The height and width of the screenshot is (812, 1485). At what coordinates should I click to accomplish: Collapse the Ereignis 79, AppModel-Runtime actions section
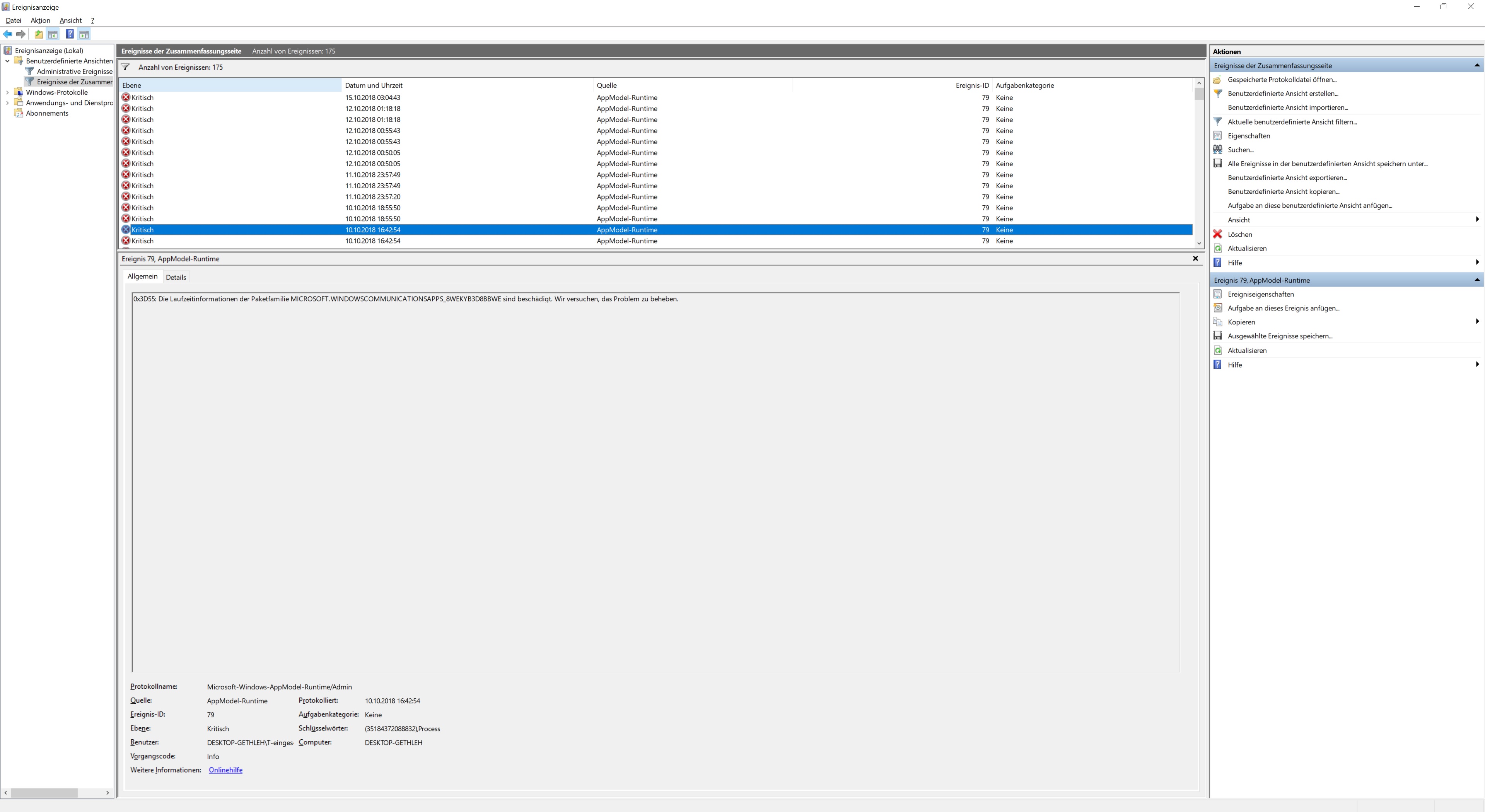1477,280
